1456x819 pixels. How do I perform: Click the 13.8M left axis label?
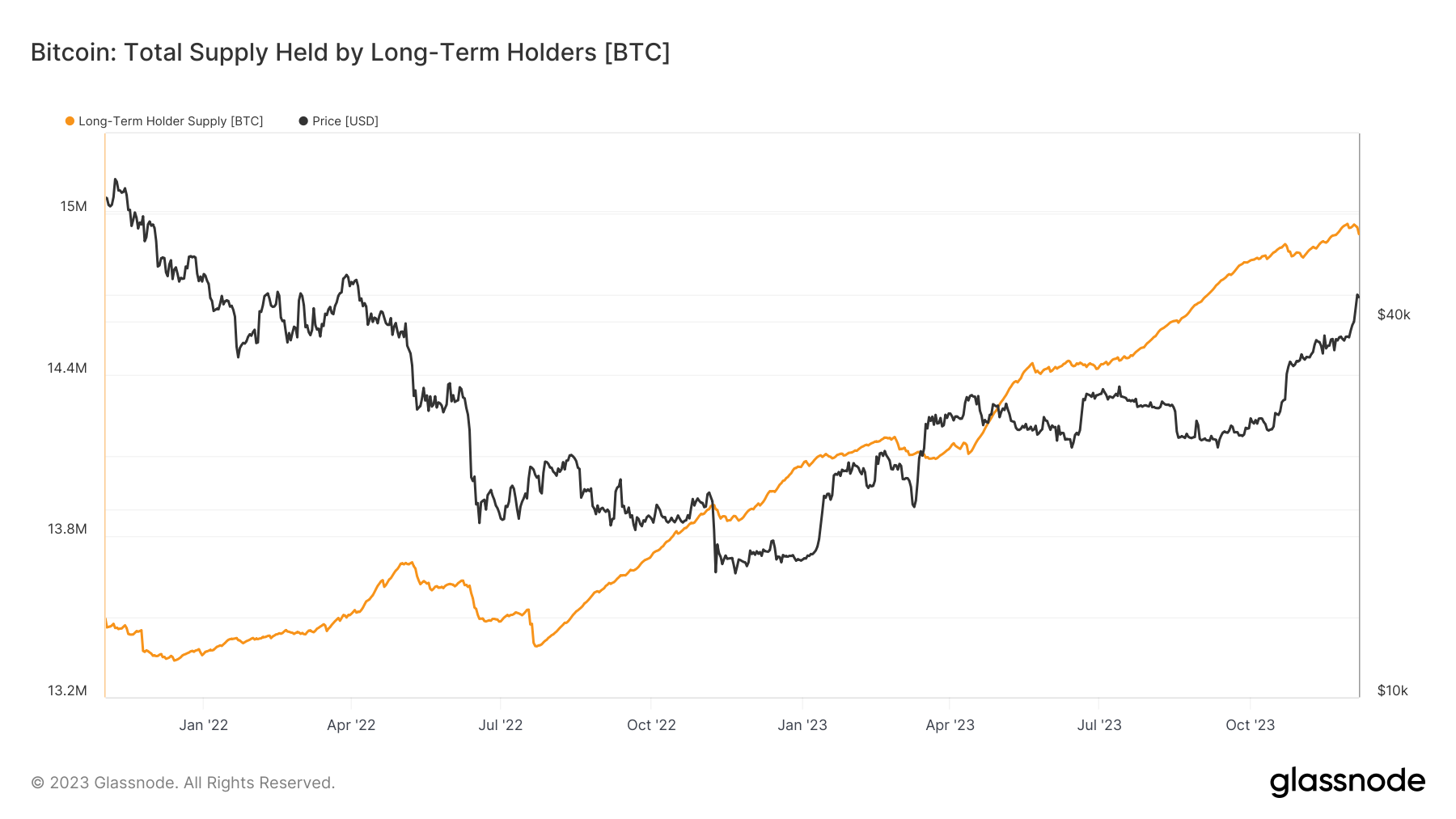coord(67,530)
